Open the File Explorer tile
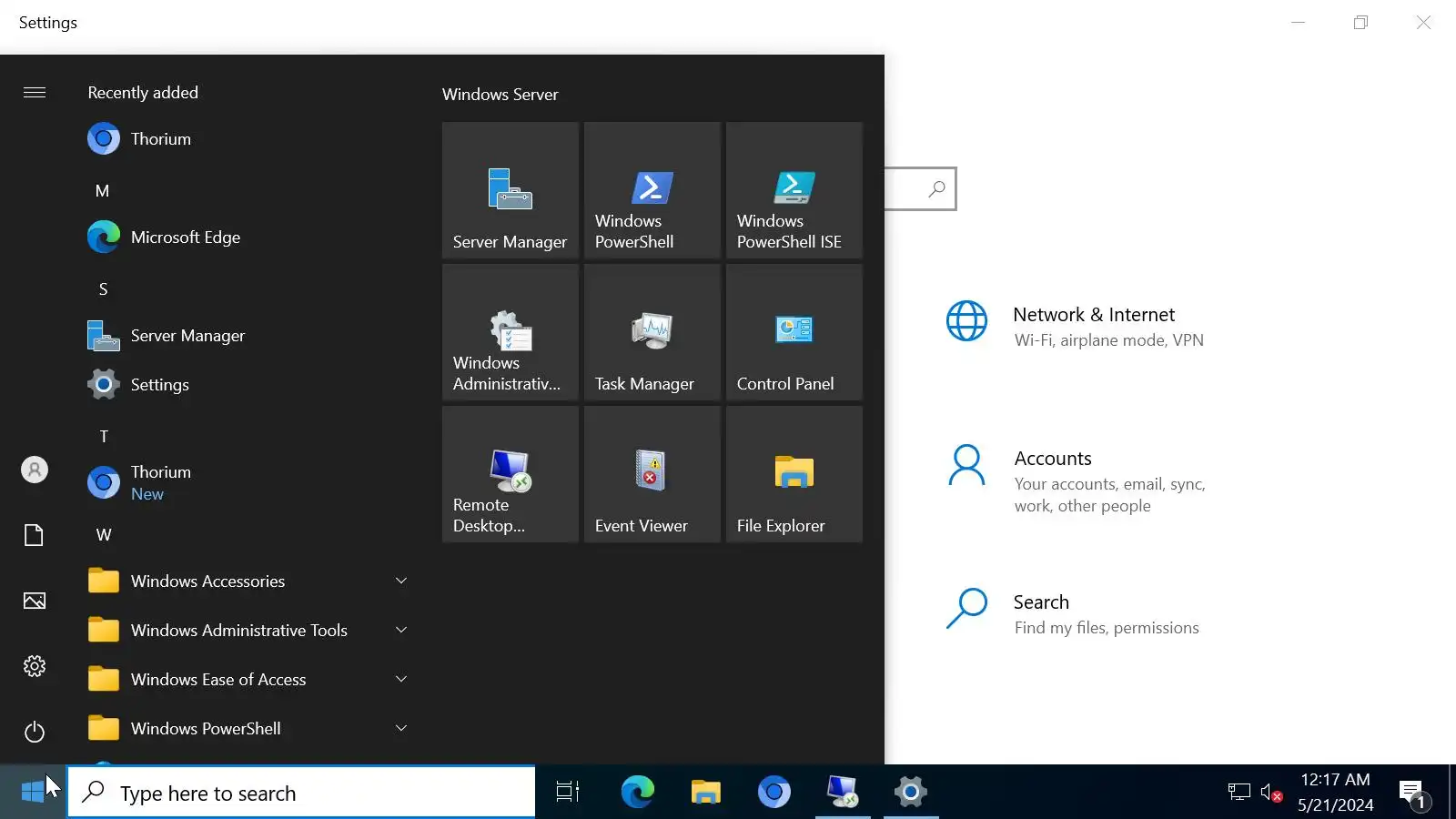 (794, 474)
